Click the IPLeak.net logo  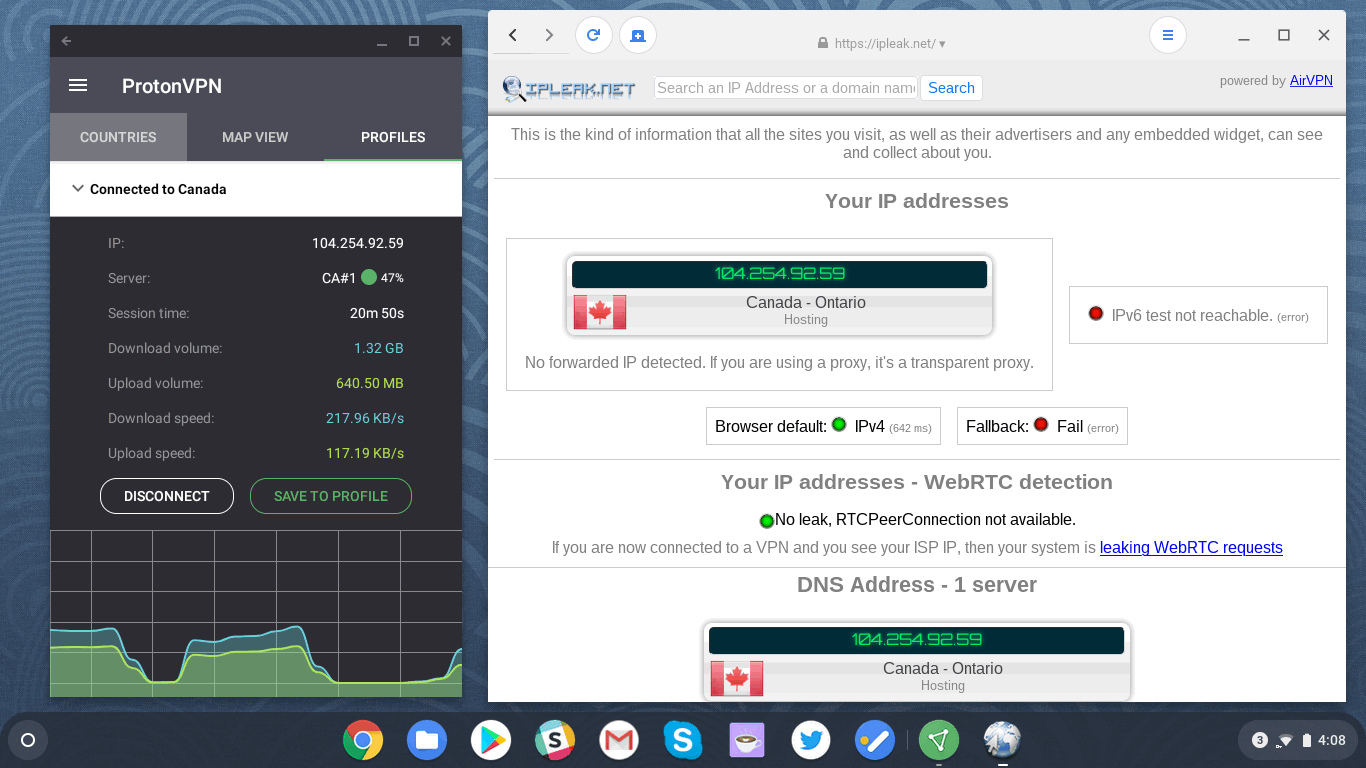point(569,88)
